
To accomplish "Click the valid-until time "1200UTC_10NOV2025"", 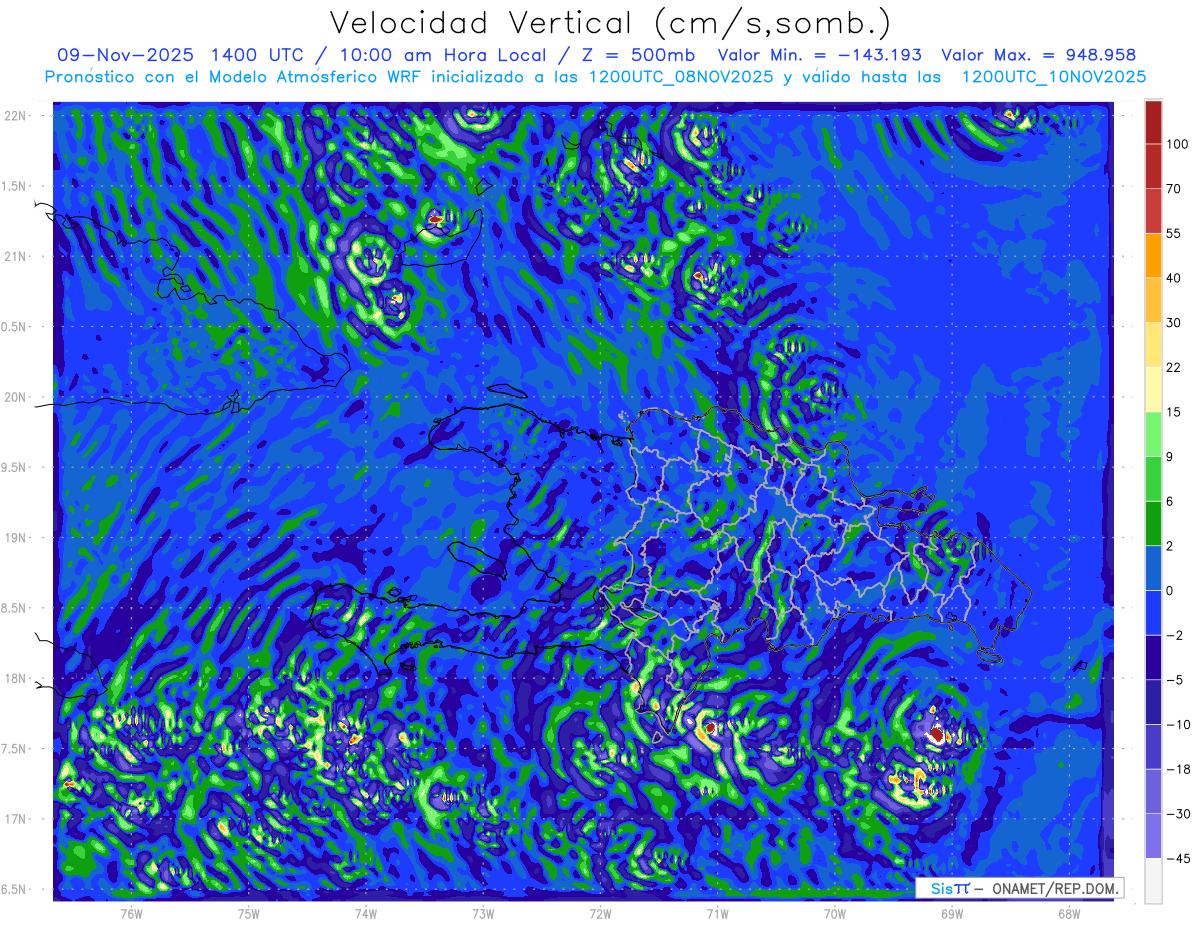I will pyautogui.click(x=1053, y=77).
